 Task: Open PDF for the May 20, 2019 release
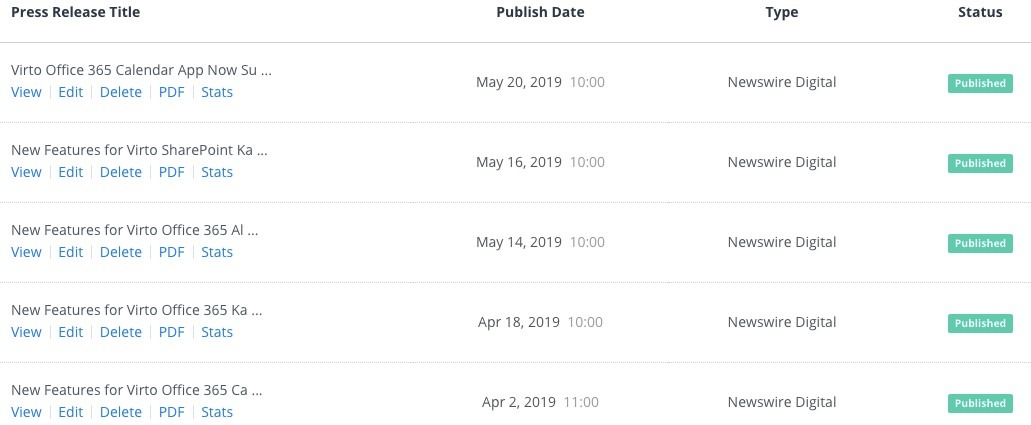pos(172,92)
